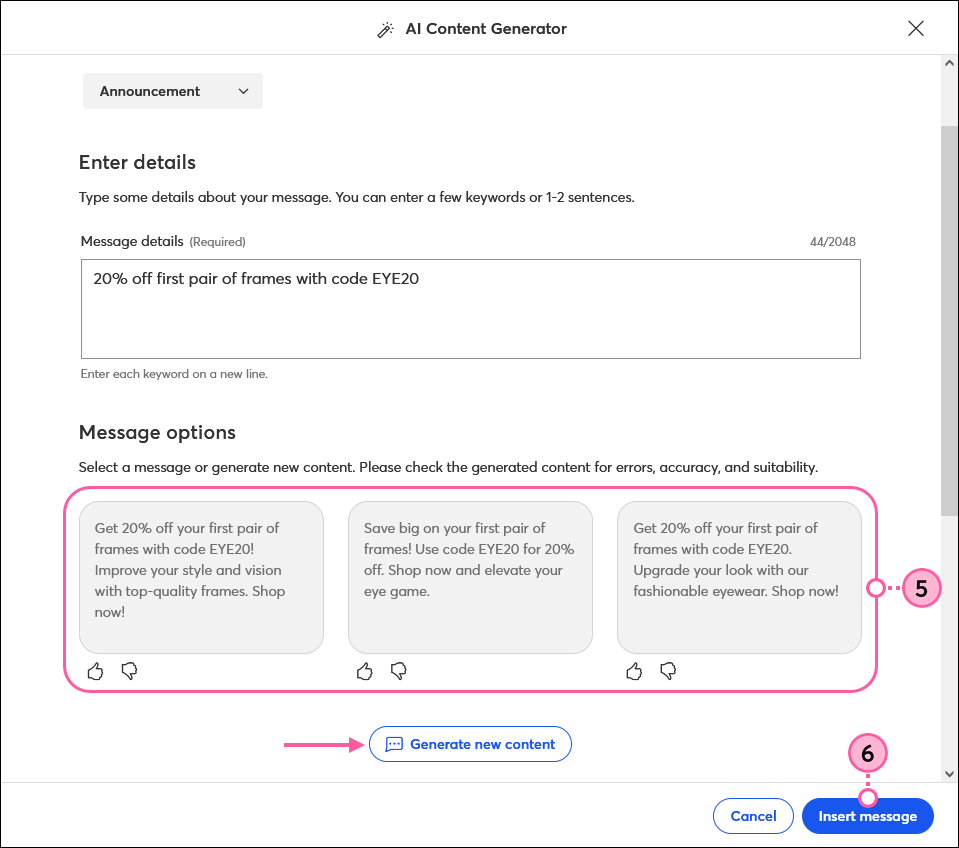Click Generate new content button
959x848 pixels.
pyautogui.click(x=470, y=744)
